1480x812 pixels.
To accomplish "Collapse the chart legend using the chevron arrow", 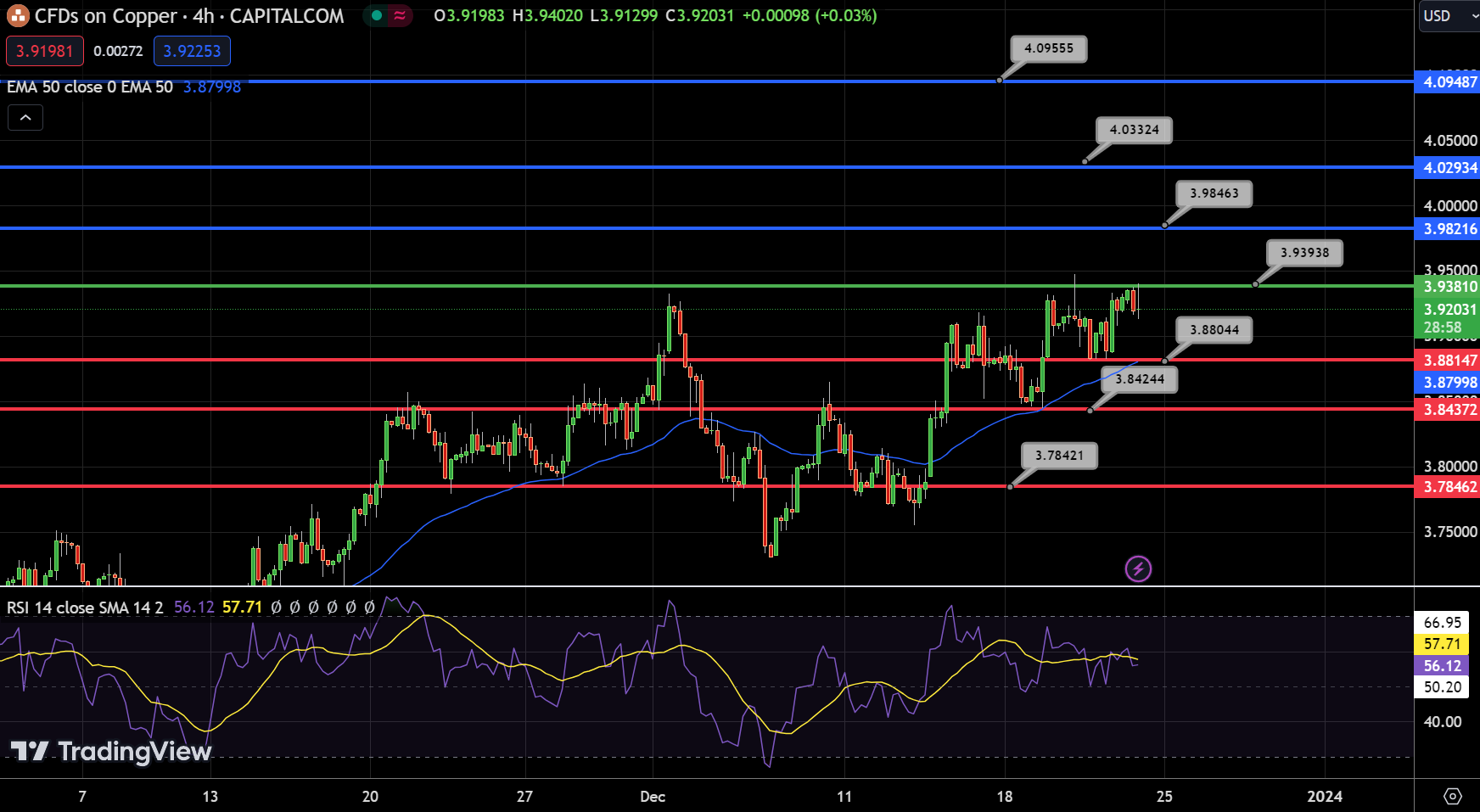I will coord(25,117).
